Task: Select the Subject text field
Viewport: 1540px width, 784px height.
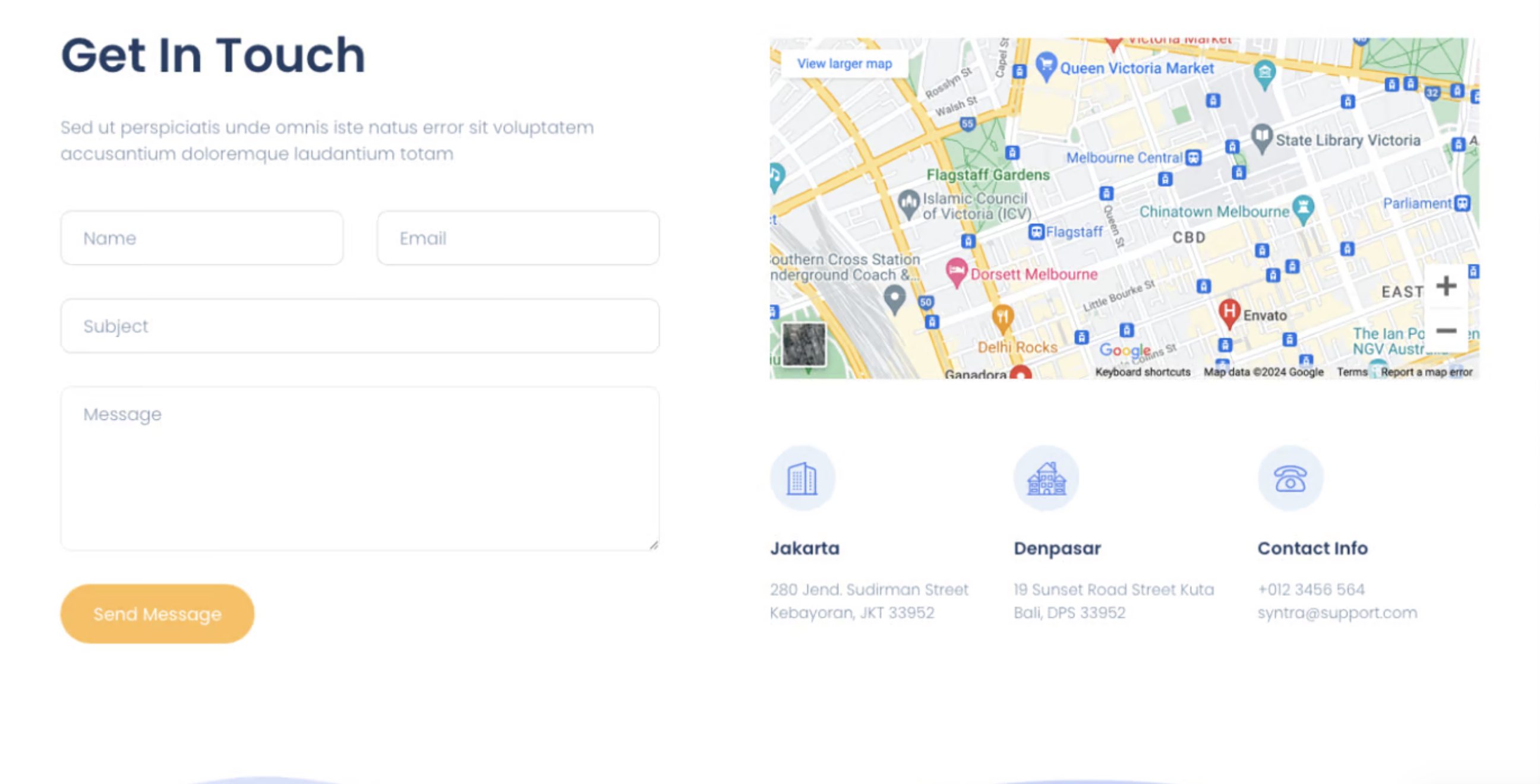Action: 360,325
